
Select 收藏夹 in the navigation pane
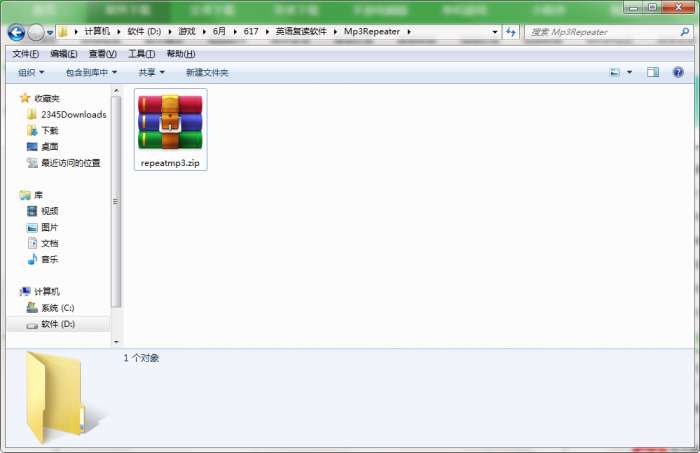[47, 99]
